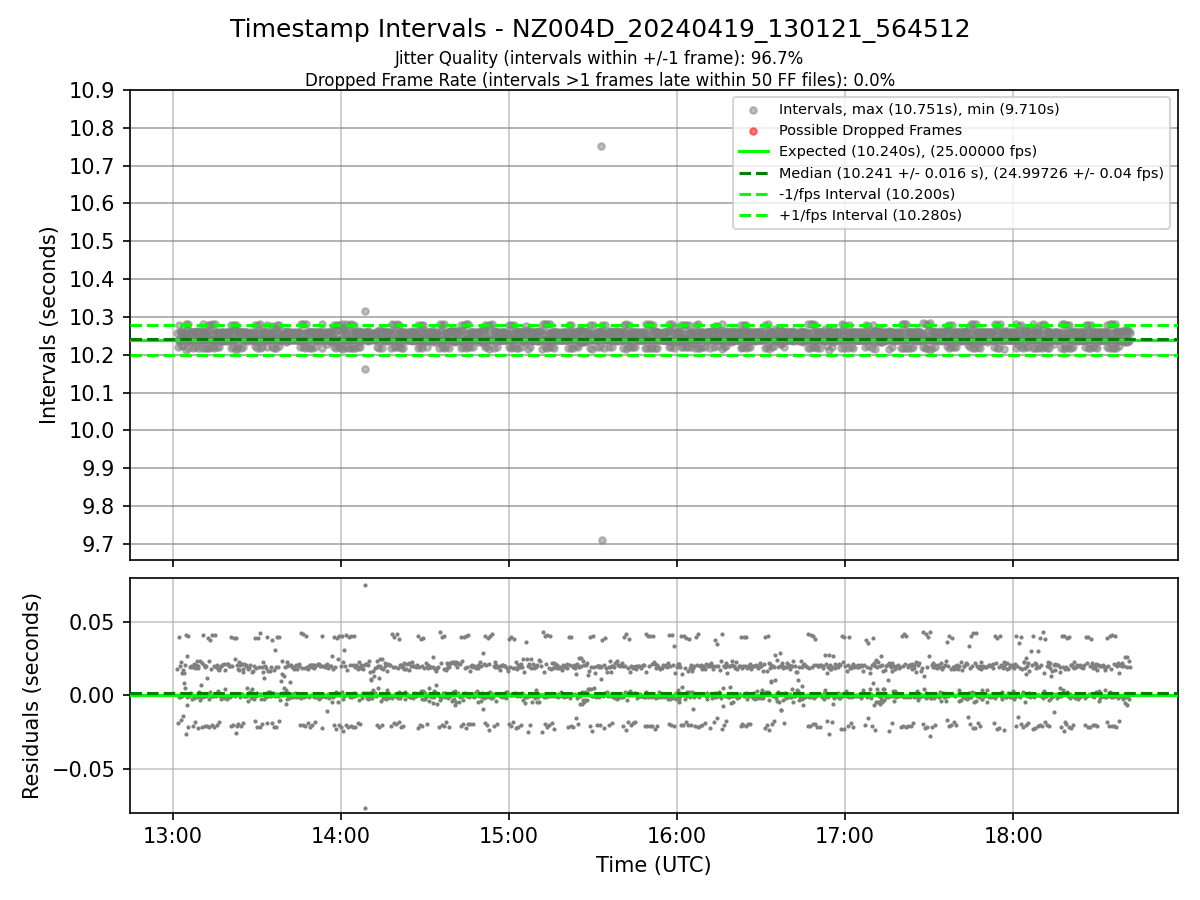Click legend entry 'Possible Dropped Frames'
The width and height of the screenshot is (1200, 900).
click(x=870, y=130)
